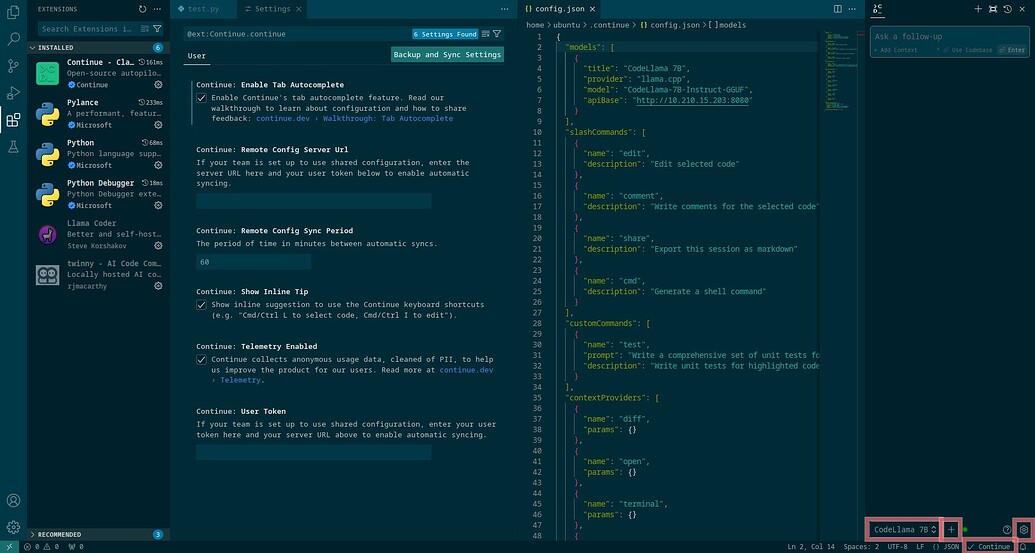
Task: Filter extensions with funnel icon
Action: pos(157,29)
